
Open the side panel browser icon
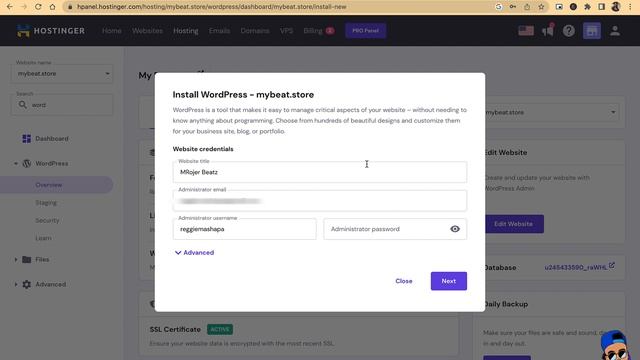tap(602, 7)
